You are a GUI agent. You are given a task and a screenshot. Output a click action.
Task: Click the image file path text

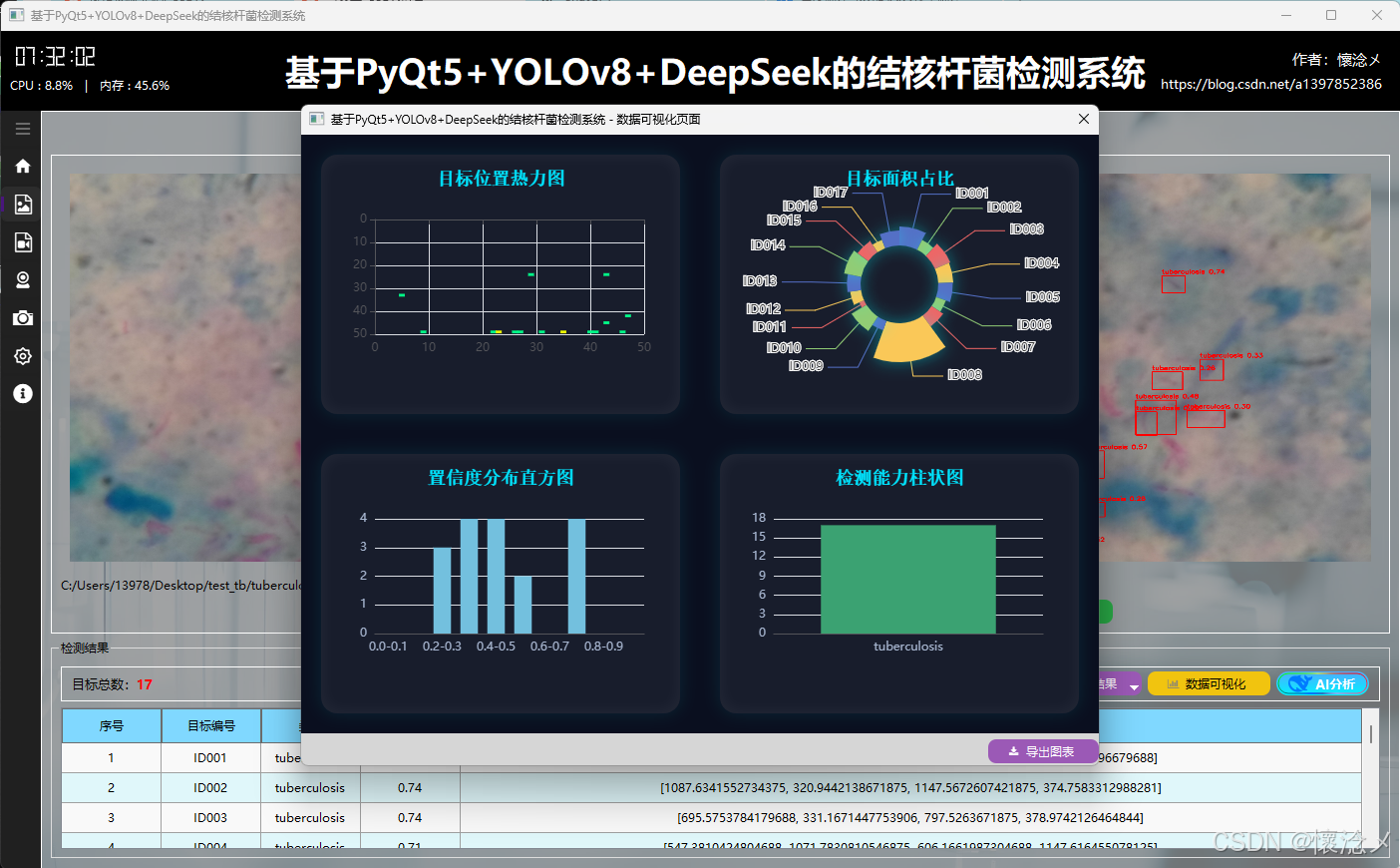click(x=180, y=586)
